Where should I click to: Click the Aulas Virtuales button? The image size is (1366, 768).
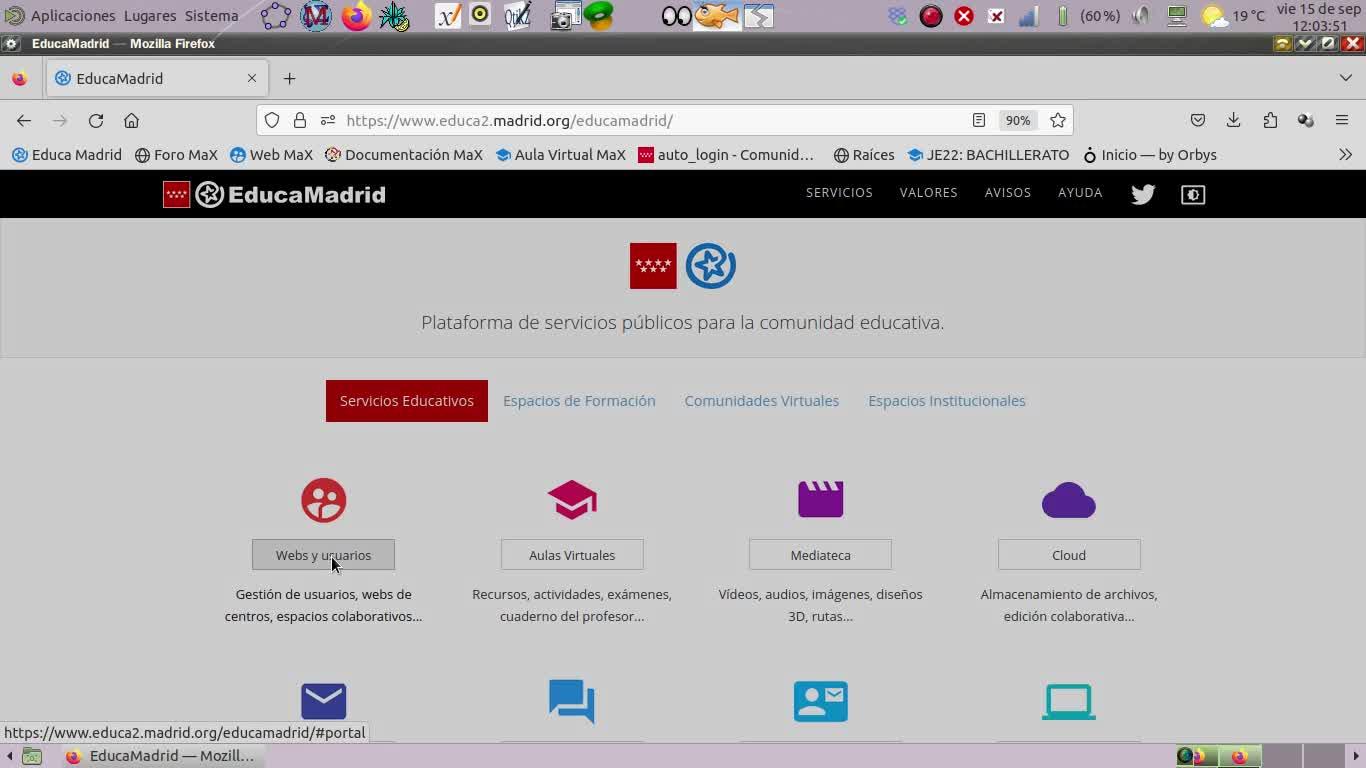pyautogui.click(x=572, y=555)
